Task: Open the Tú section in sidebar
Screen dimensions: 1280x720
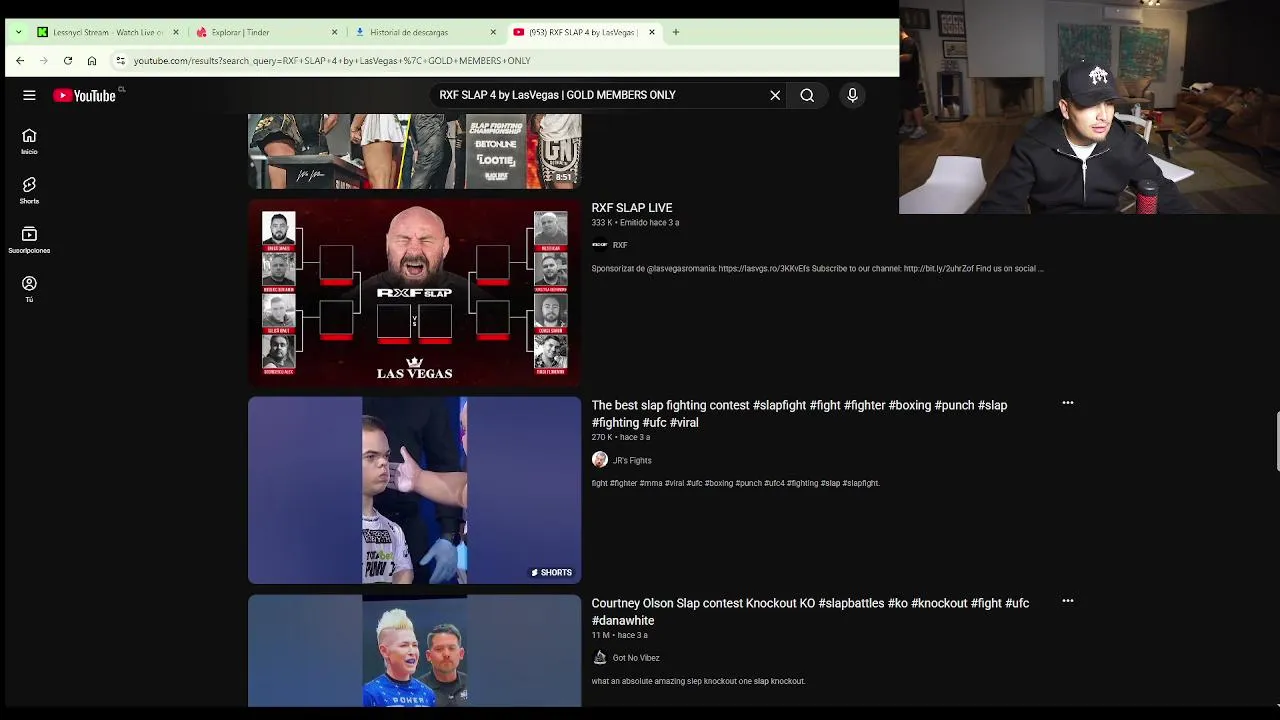Action: point(29,288)
